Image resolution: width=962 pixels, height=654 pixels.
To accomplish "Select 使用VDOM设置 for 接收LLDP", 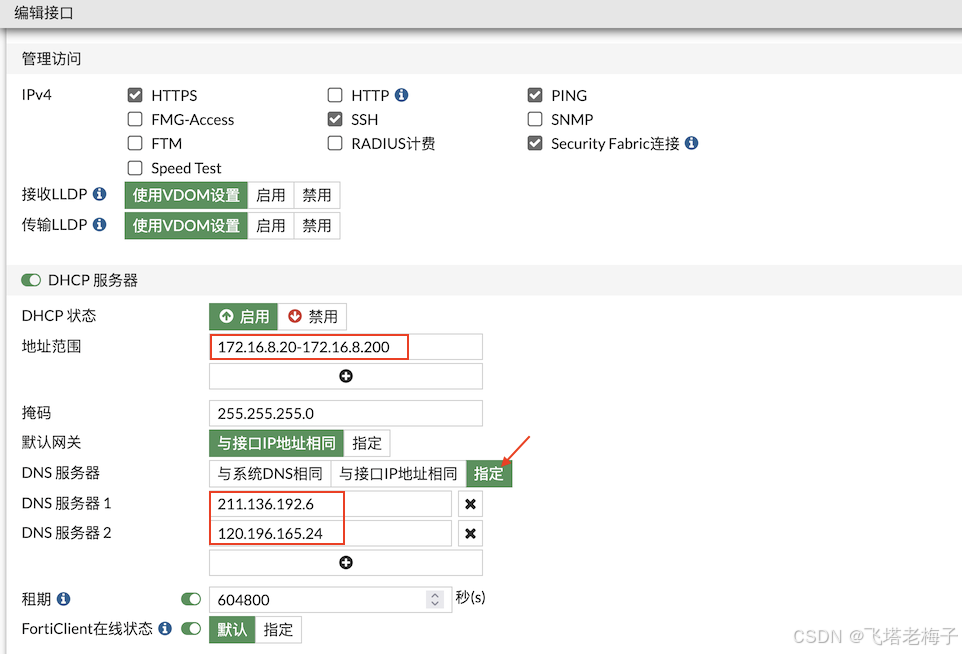I will (186, 195).
